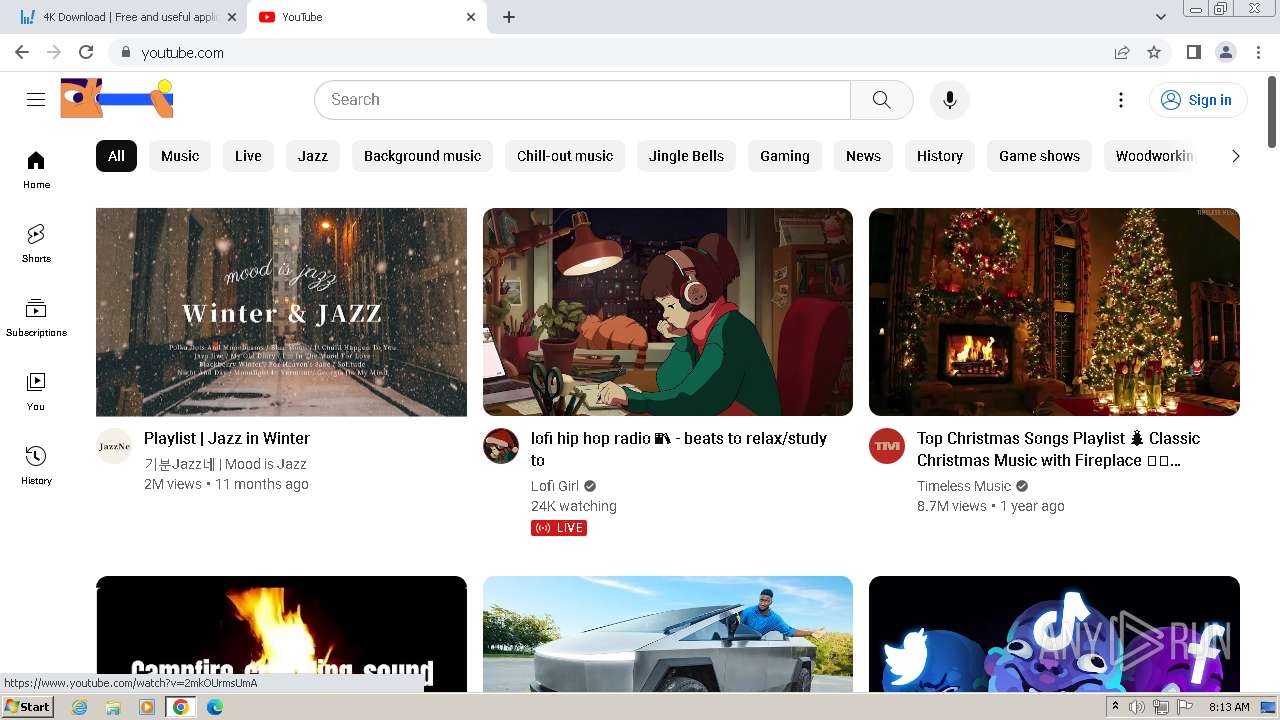Open the You section in sidebar
Viewport: 1280px width, 720px height.
point(36,392)
